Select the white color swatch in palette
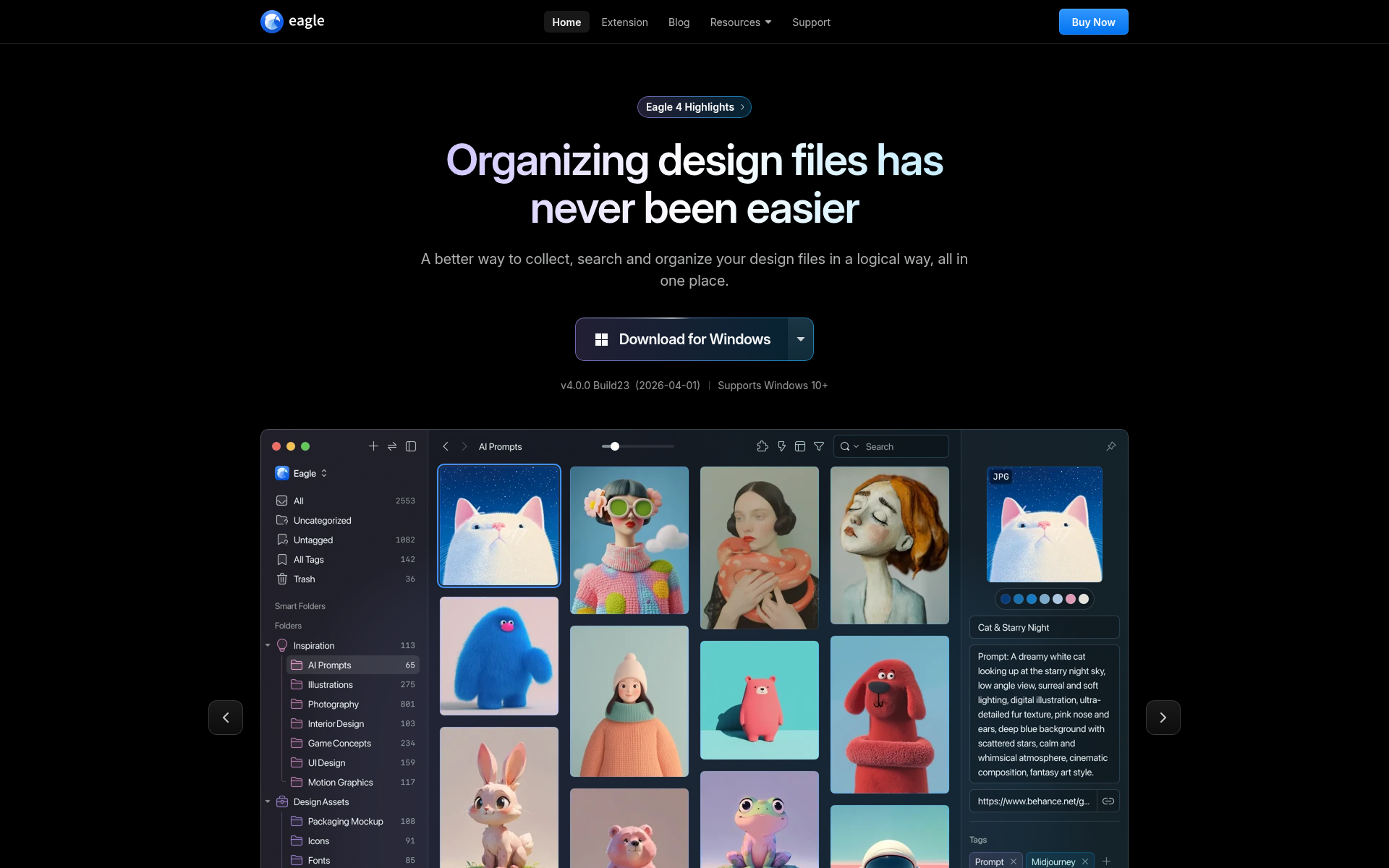Screen dimensions: 1389x868 pos(1084,599)
